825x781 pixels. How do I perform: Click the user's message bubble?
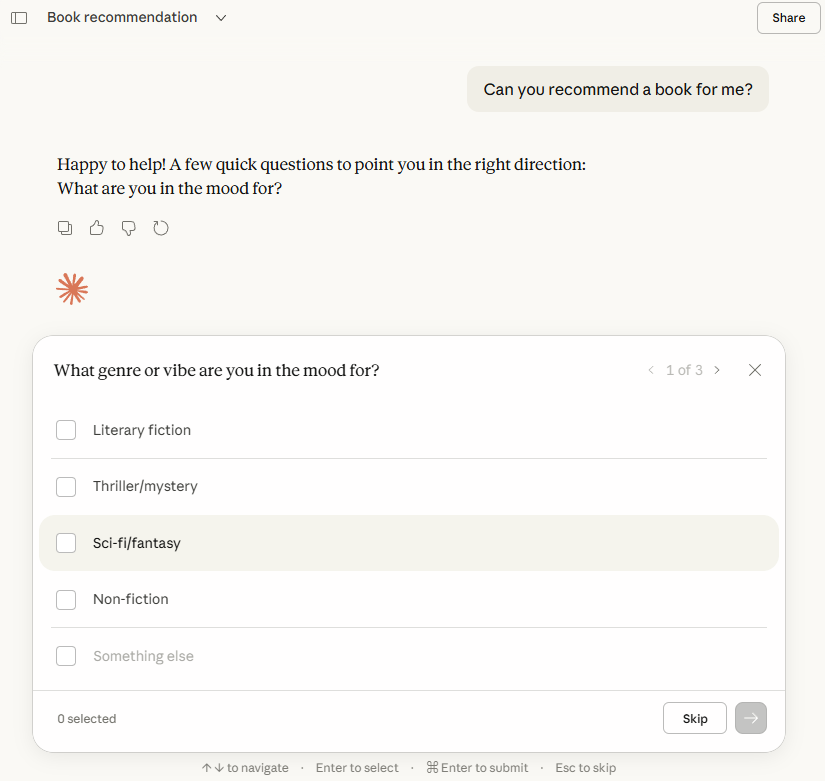click(x=617, y=89)
